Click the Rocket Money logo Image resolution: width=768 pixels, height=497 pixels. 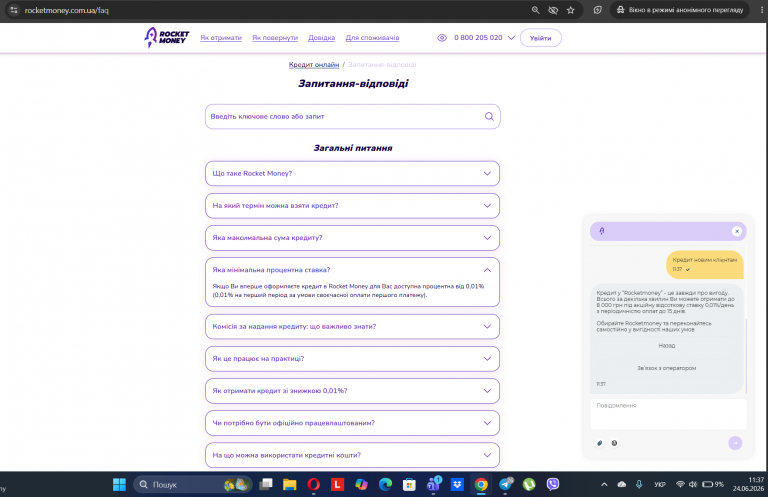(x=167, y=38)
